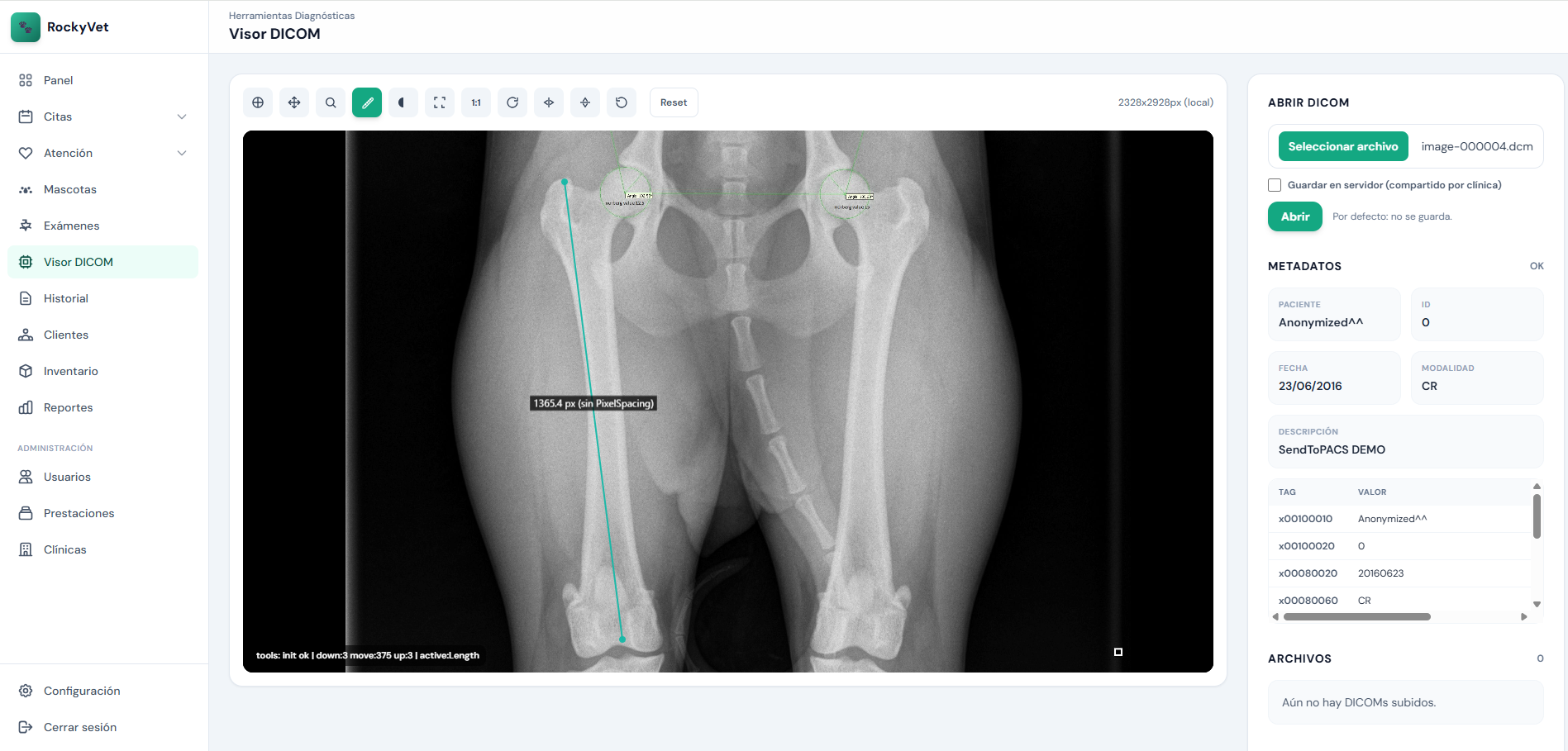This screenshot has height=751, width=1568.
Task: Flip the X-ray horizontally
Action: click(548, 102)
